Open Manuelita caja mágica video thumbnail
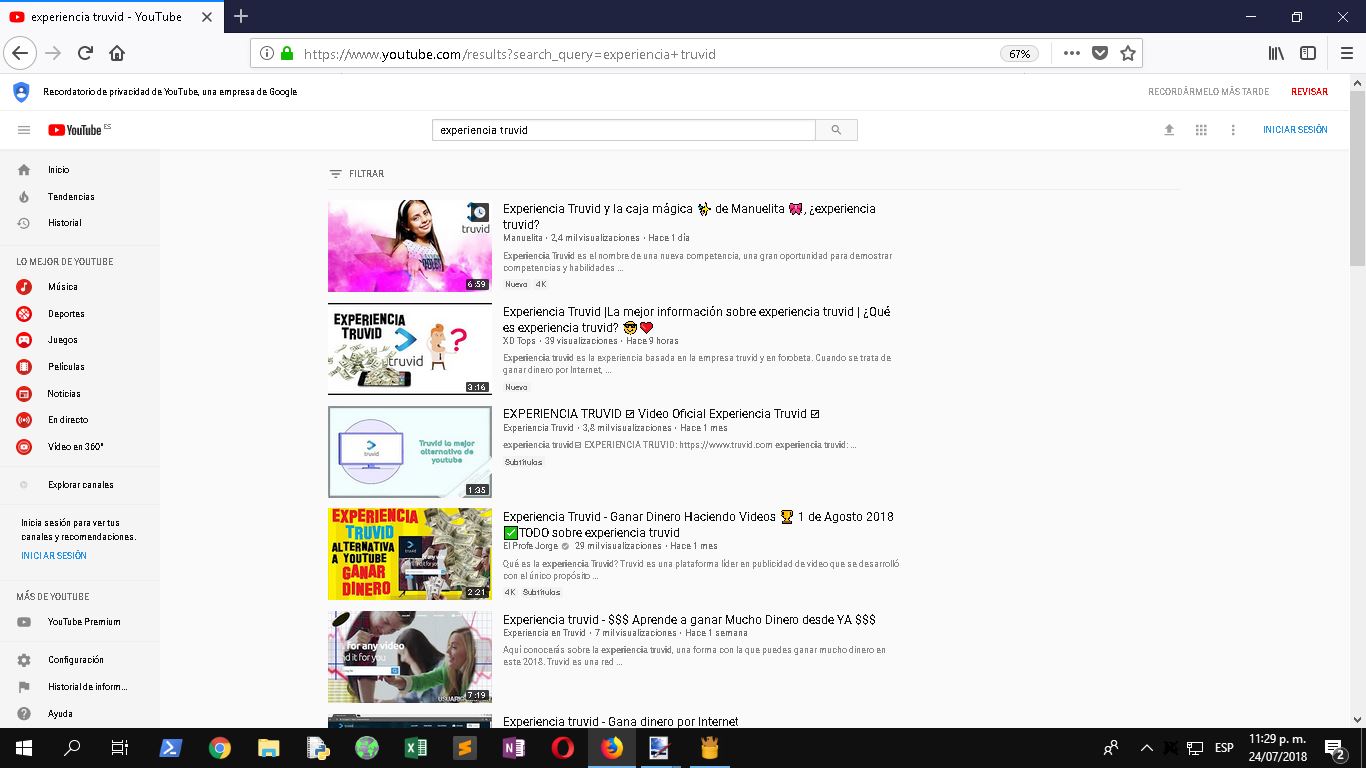The height and width of the screenshot is (768, 1366). pyautogui.click(x=410, y=246)
